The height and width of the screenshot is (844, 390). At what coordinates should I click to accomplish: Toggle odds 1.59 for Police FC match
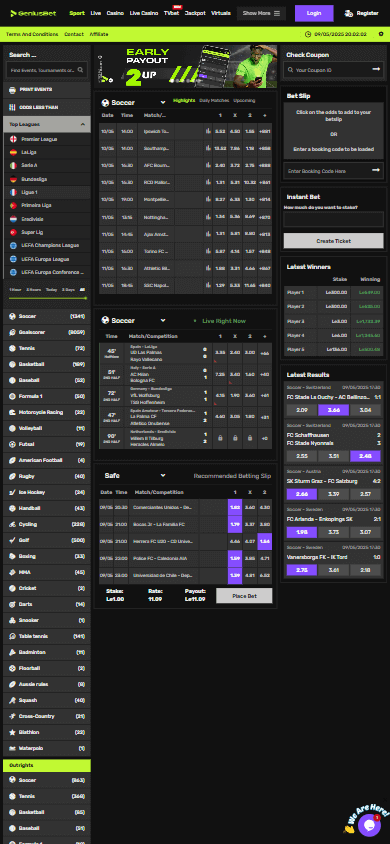235,558
